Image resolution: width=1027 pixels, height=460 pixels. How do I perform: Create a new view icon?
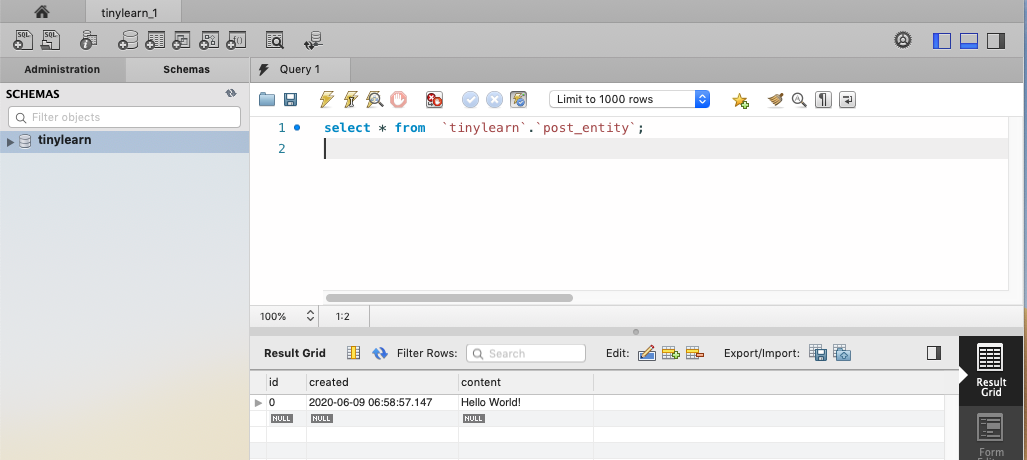(181, 41)
